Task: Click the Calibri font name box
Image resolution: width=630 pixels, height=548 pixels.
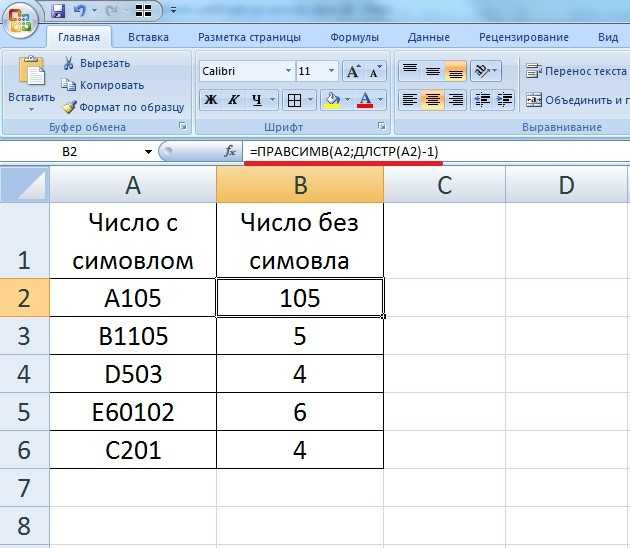Action: click(242, 71)
